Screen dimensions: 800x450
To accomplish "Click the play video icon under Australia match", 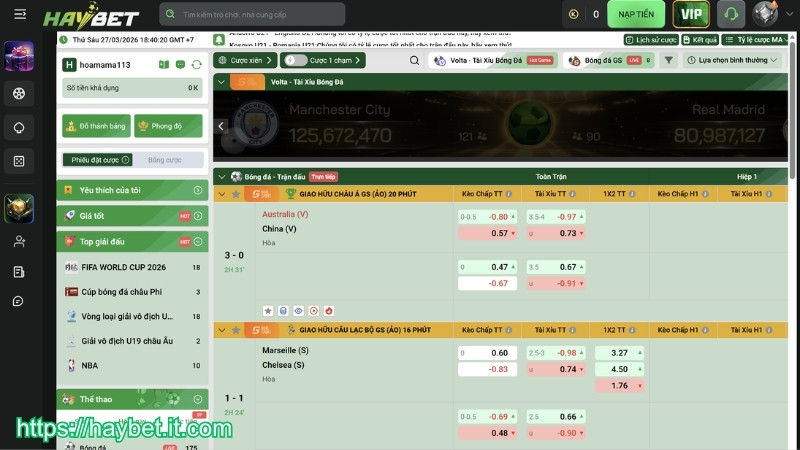I will [x=314, y=311].
